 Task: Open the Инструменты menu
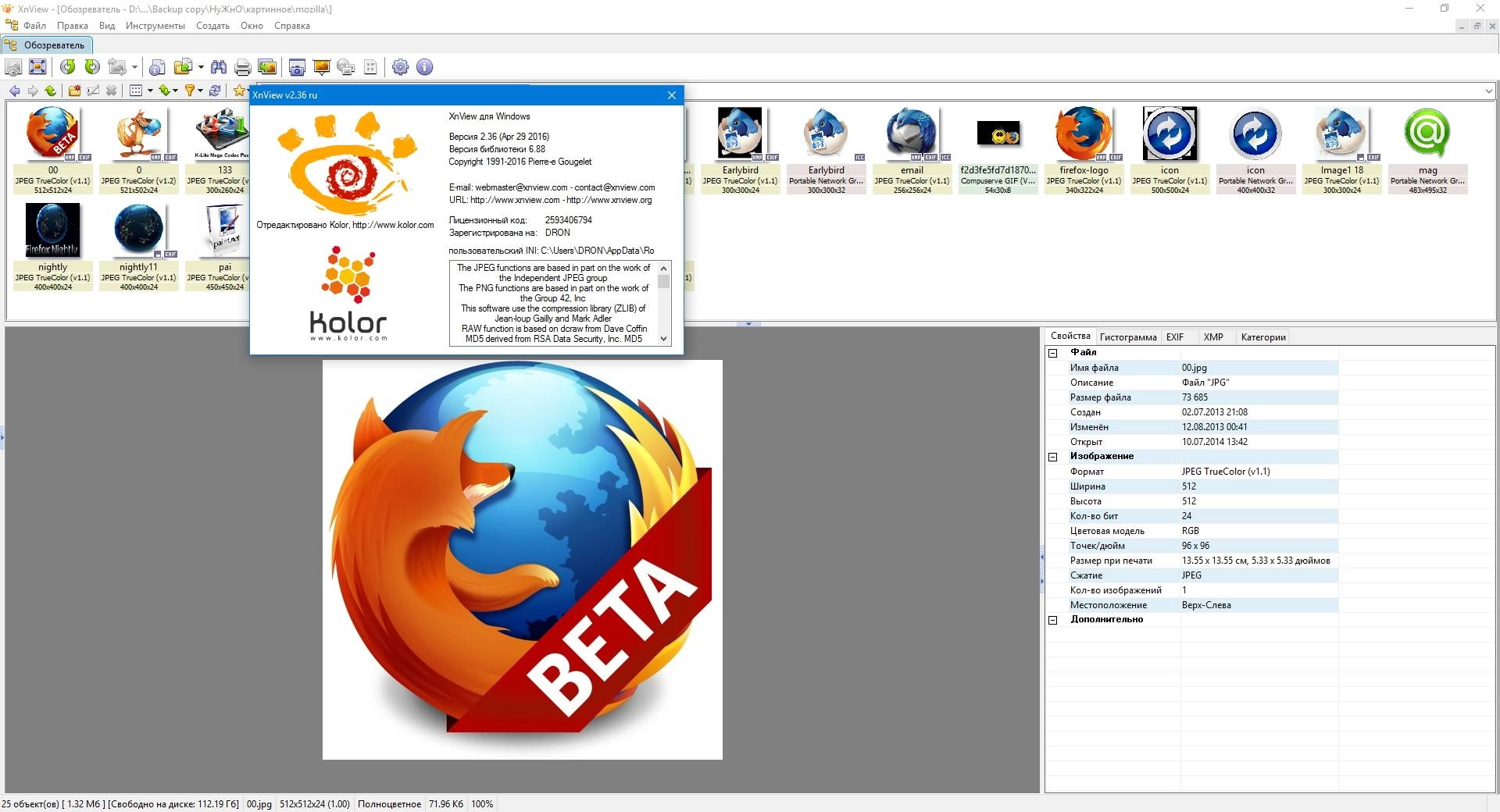(155, 26)
